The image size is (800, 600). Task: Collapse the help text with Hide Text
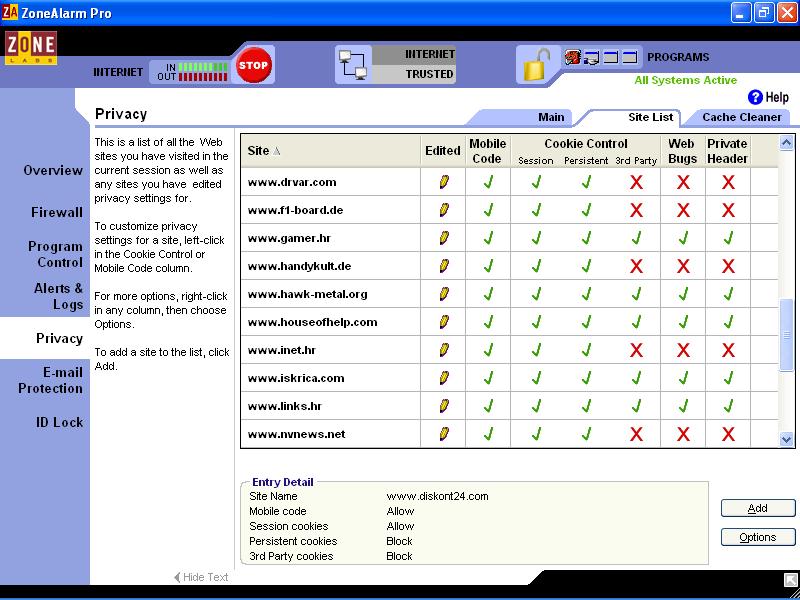[x=201, y=577]
